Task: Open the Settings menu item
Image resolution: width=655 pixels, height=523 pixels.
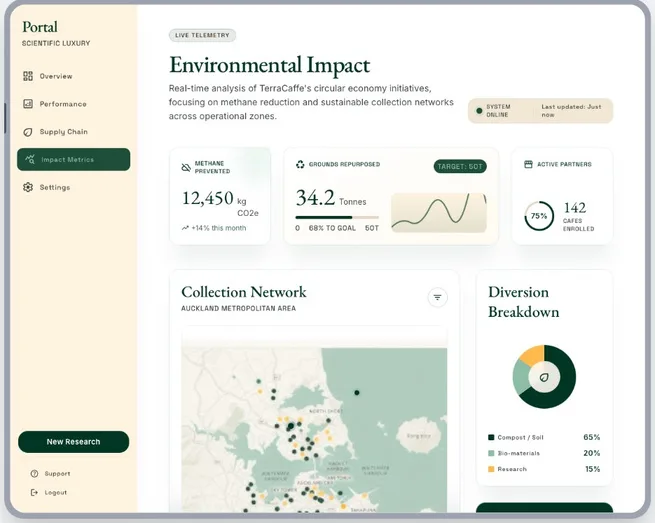Action: coord(74,187)
